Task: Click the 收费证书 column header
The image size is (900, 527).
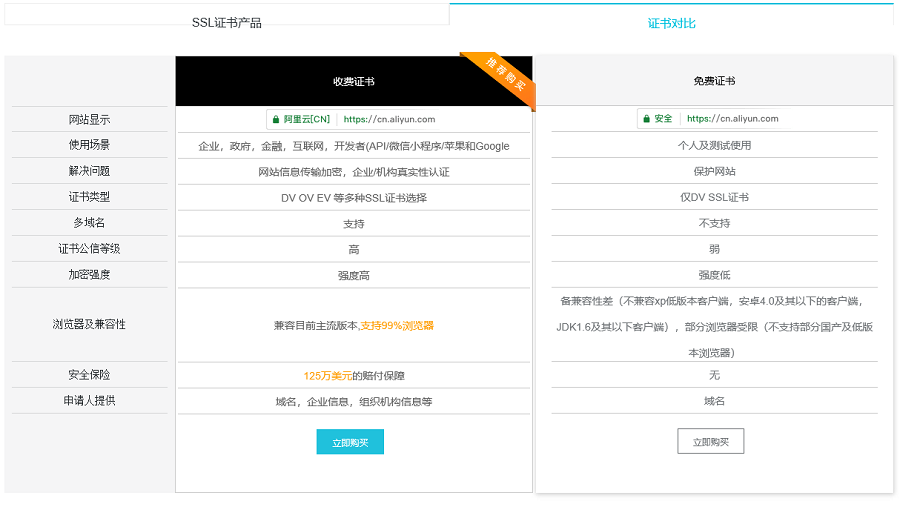Action: pyautogui.click(x=354, y=82)
